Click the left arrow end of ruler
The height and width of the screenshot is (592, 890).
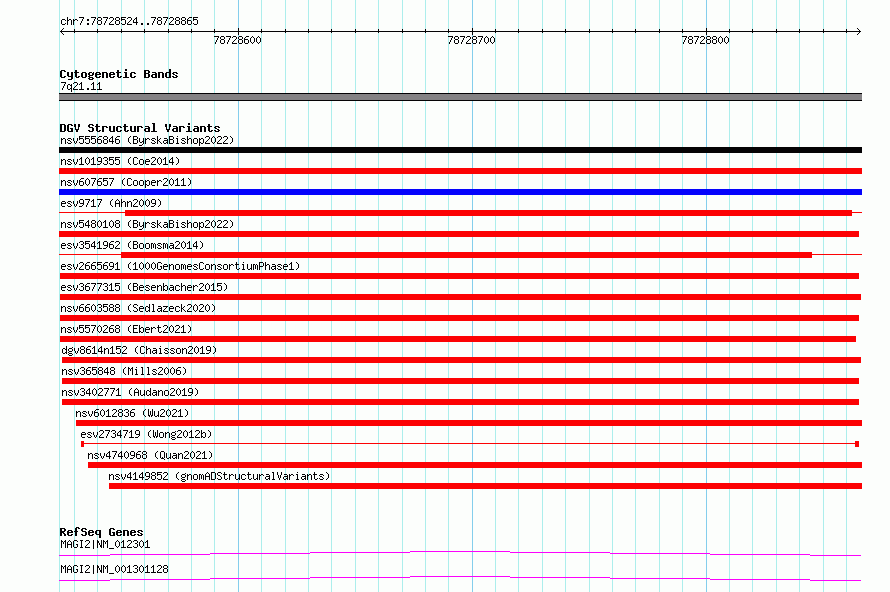pos(62,31)
